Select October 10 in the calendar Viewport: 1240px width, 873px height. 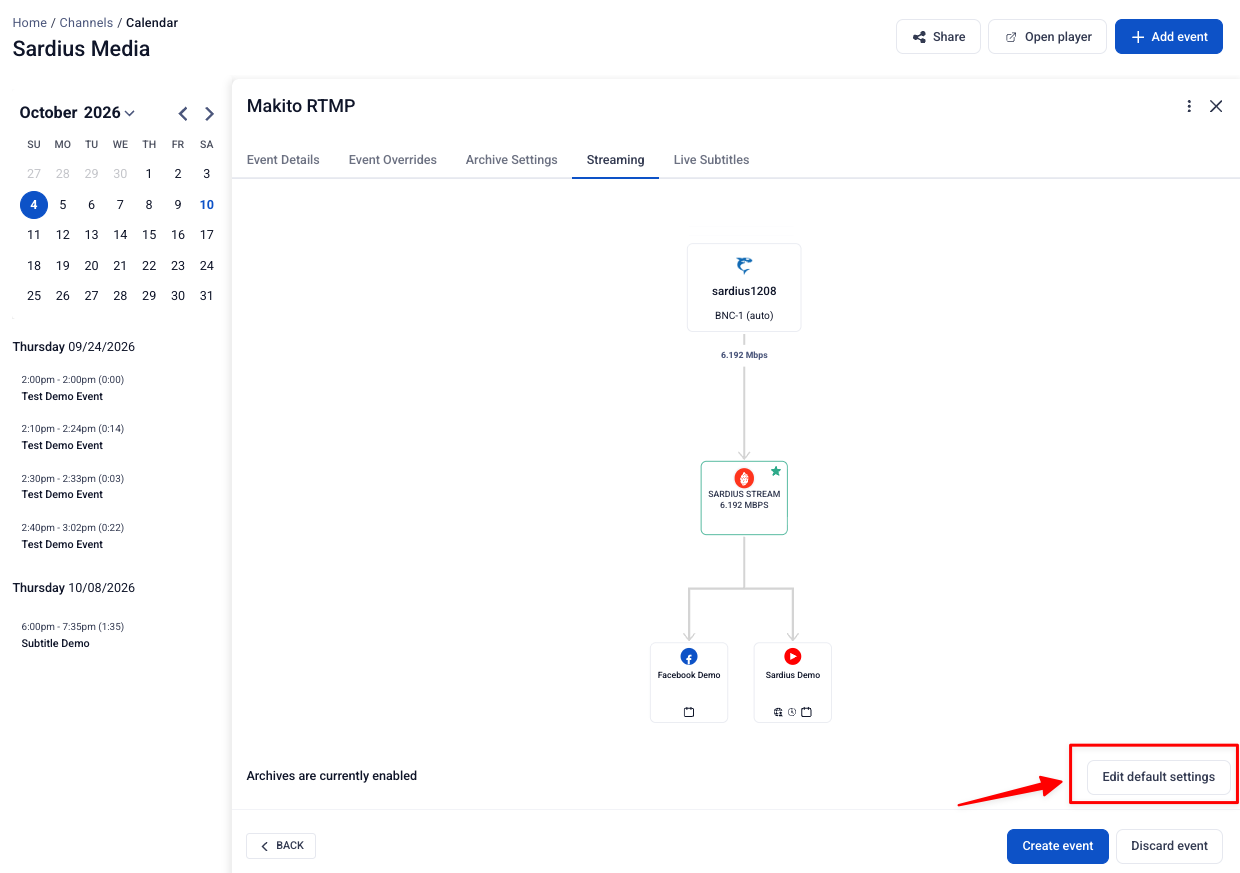pyautogui.click(x=207, y=205)
